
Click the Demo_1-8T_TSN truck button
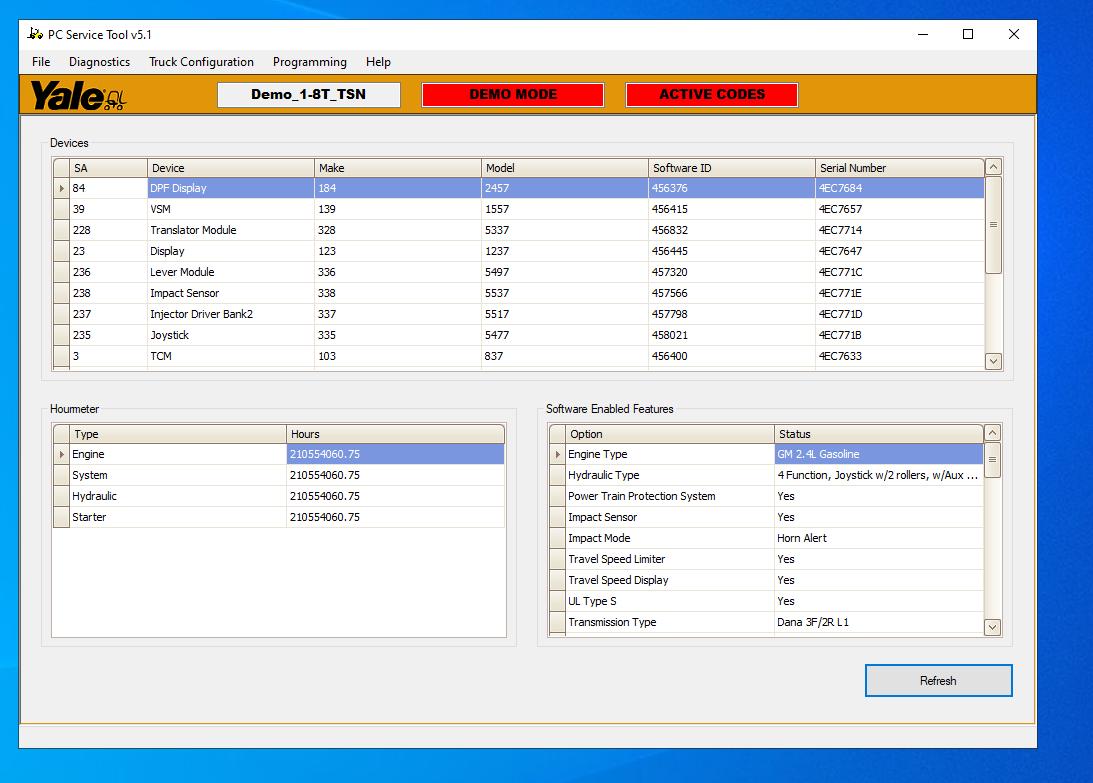(308, 94)
